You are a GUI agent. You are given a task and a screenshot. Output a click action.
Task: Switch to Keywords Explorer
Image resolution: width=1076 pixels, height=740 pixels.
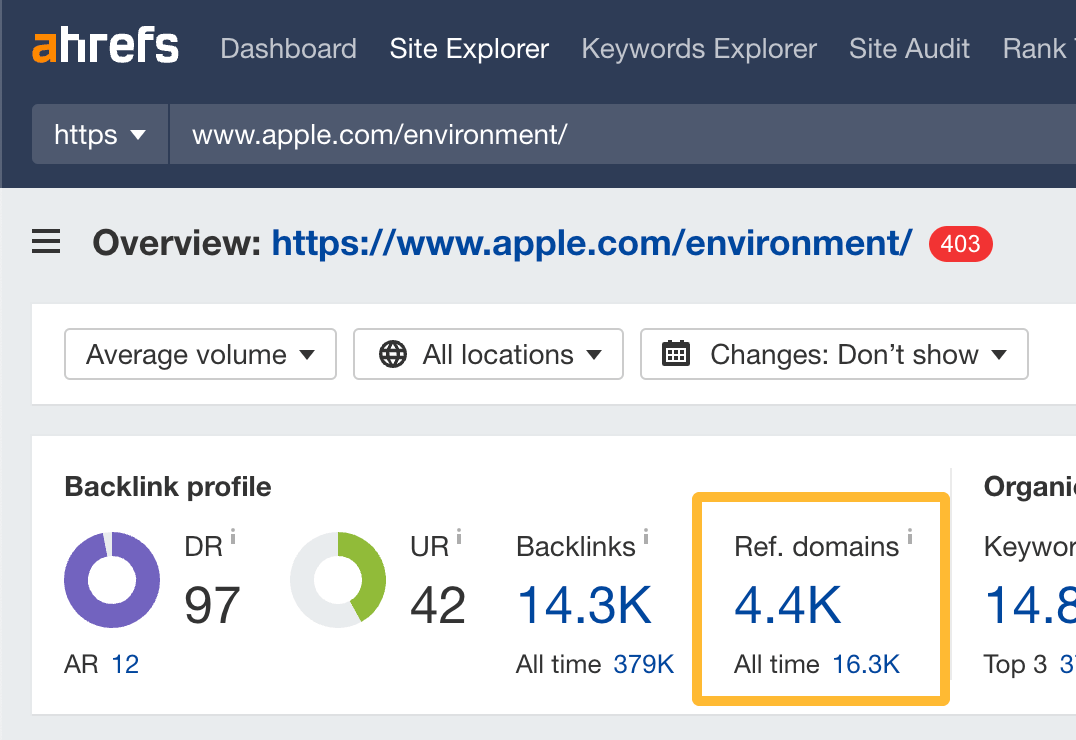pyautogui.click(x=698, y=48)
